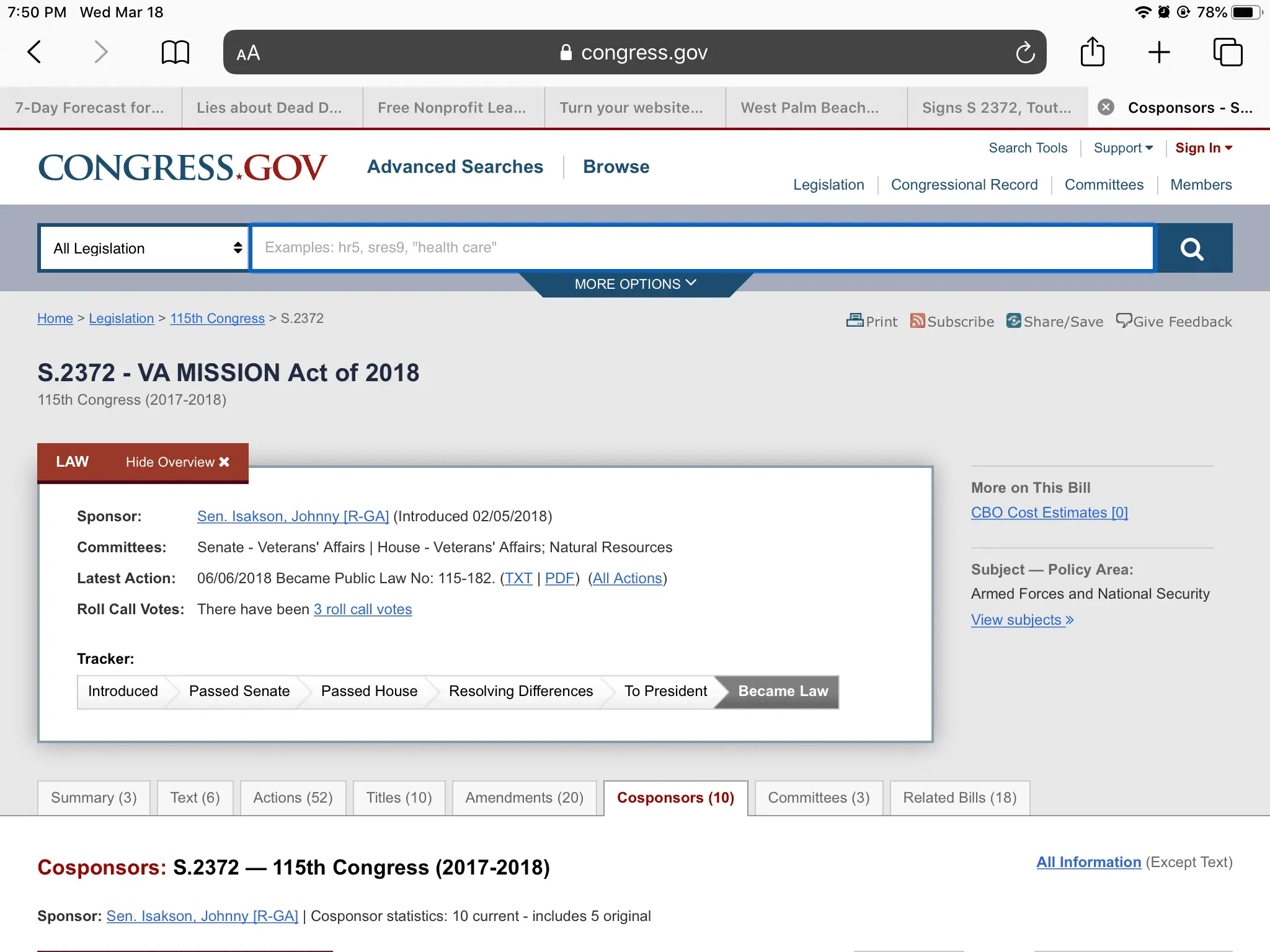The width and height of the screenshot is (1270, 952).
Task: Click into the legislation search field
Action: [x=701, y=248]
